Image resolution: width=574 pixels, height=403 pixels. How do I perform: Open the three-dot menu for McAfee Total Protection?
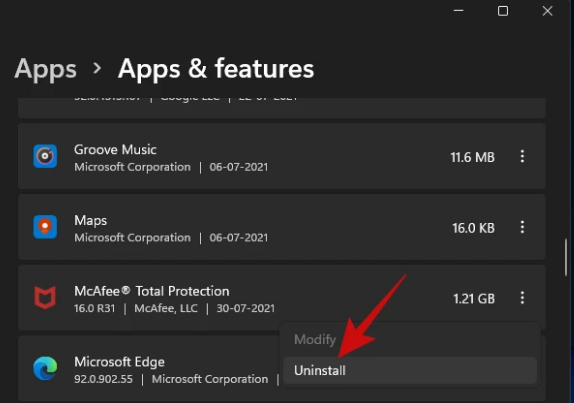pyautogui.click(x=522, y=298)
